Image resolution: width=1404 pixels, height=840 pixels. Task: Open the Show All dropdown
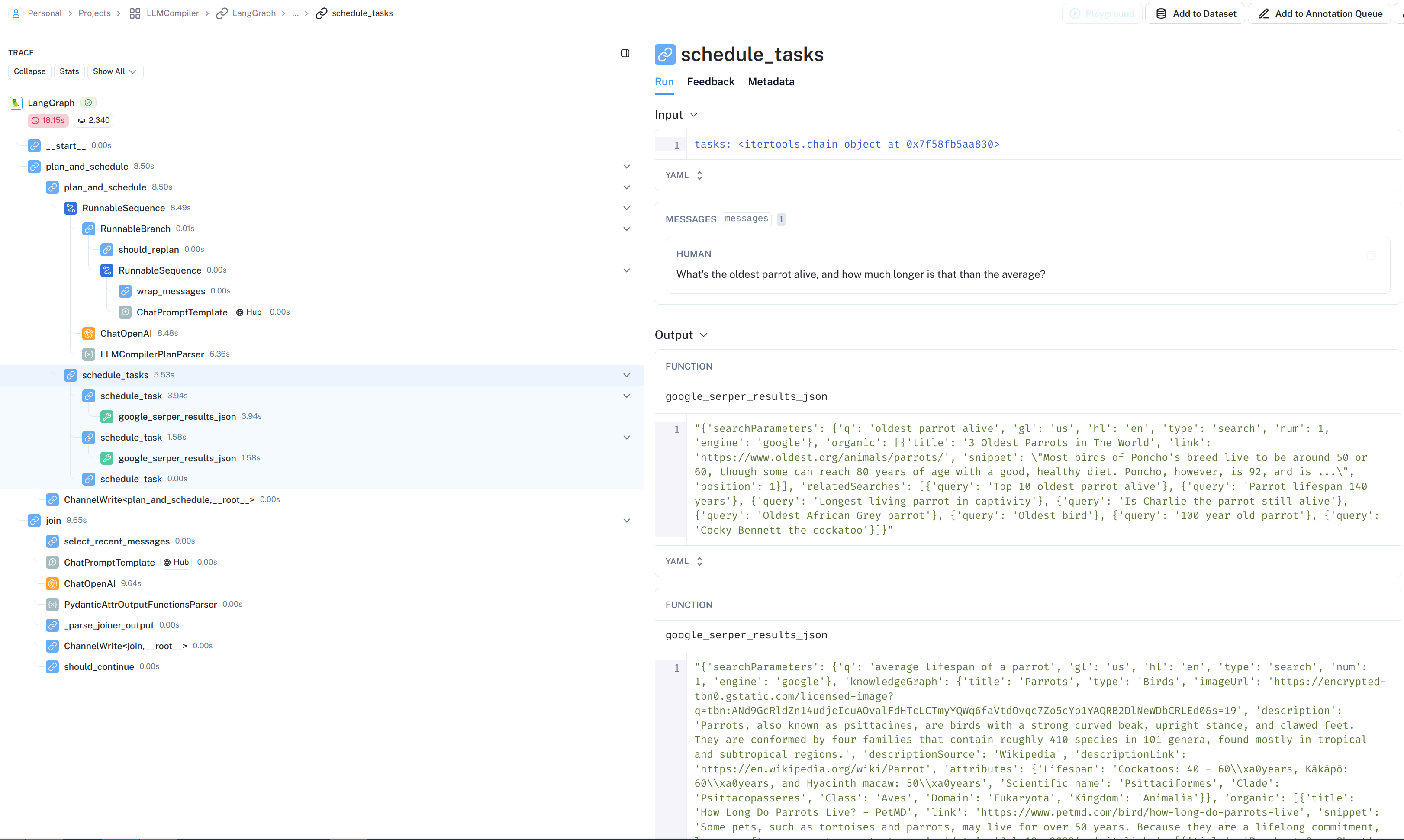pos(115,71)
